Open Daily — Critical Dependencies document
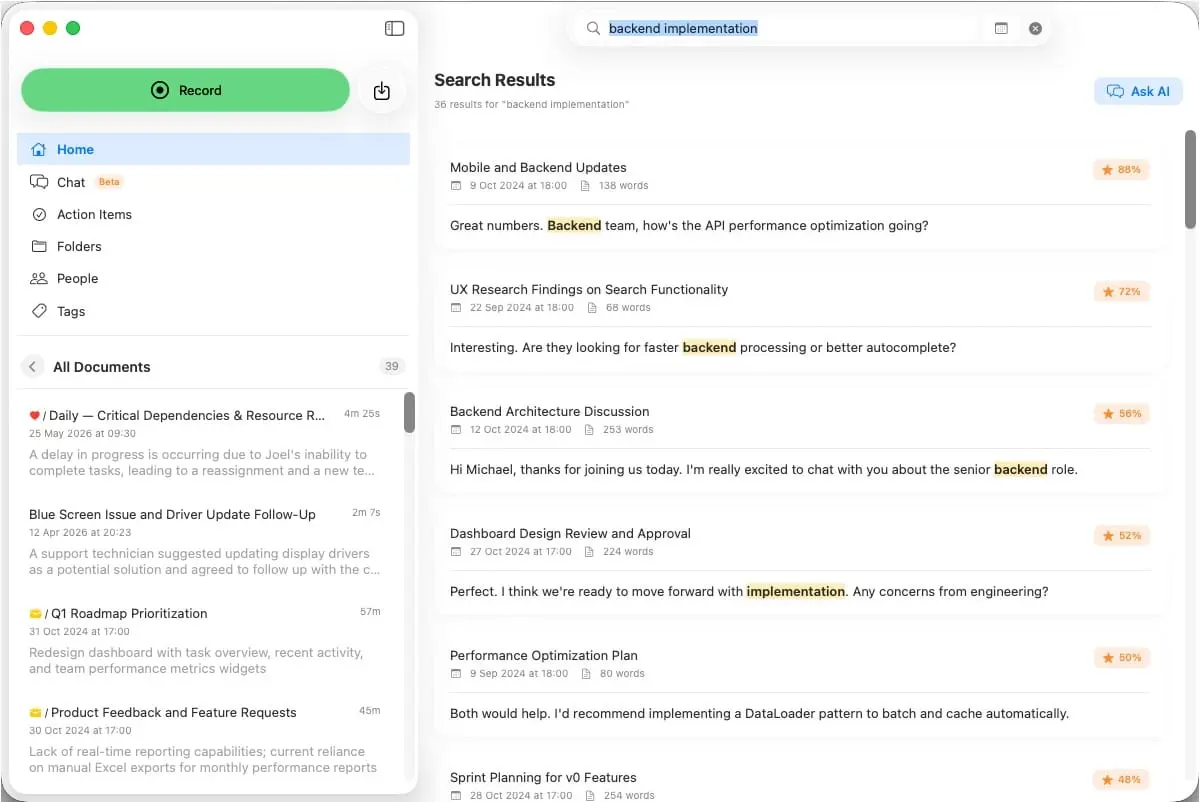The height and width of the screenshot is (802, 1200). 205,440
